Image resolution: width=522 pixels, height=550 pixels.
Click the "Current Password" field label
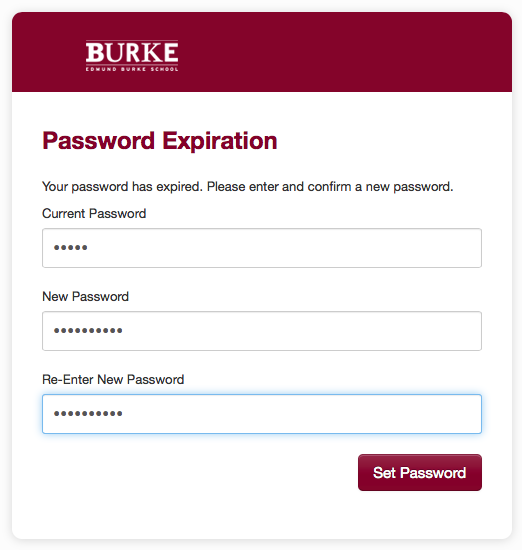(x=94, y=213)
